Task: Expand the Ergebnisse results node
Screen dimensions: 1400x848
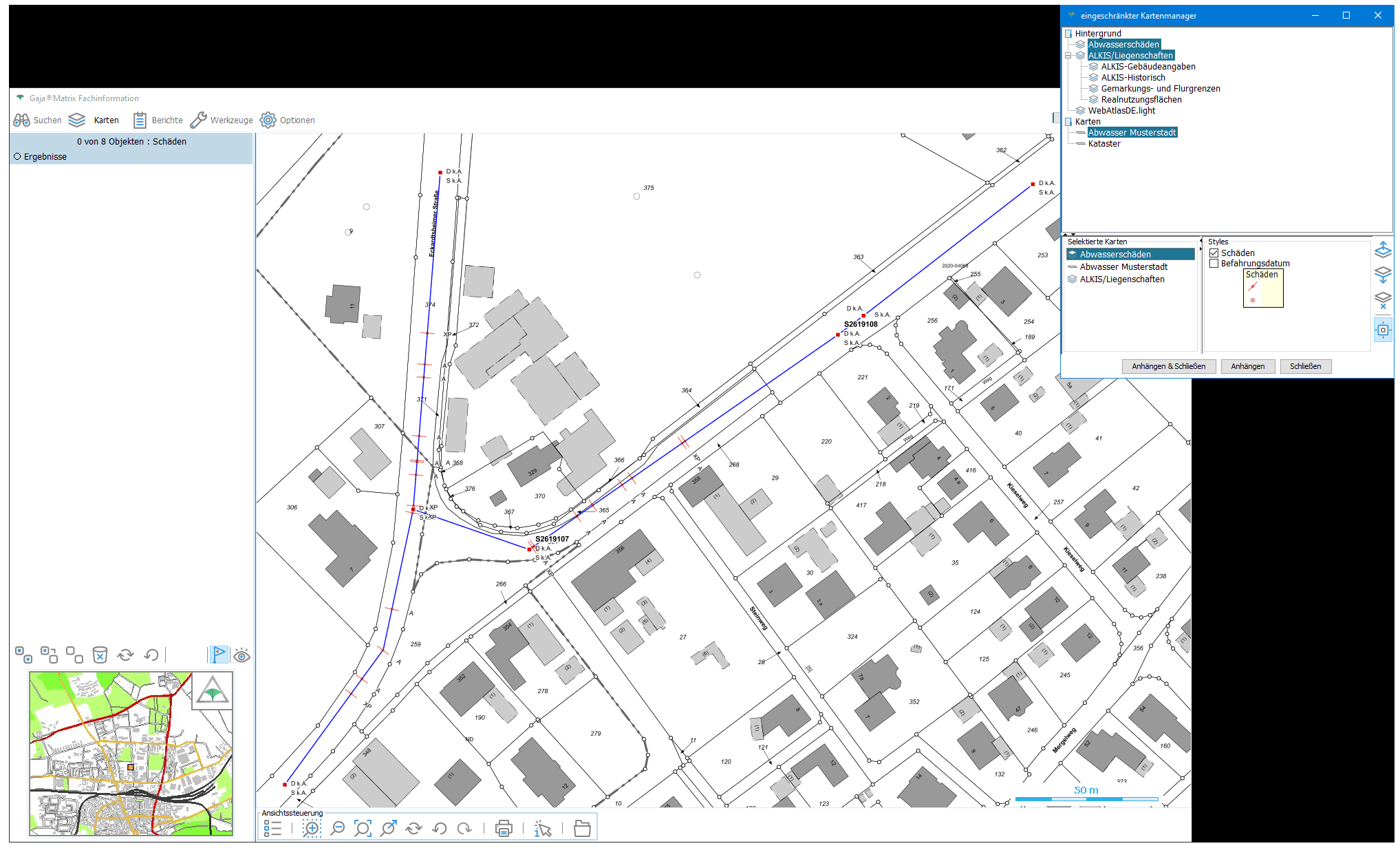Action: pyautogui.click(x=17, y=157)
